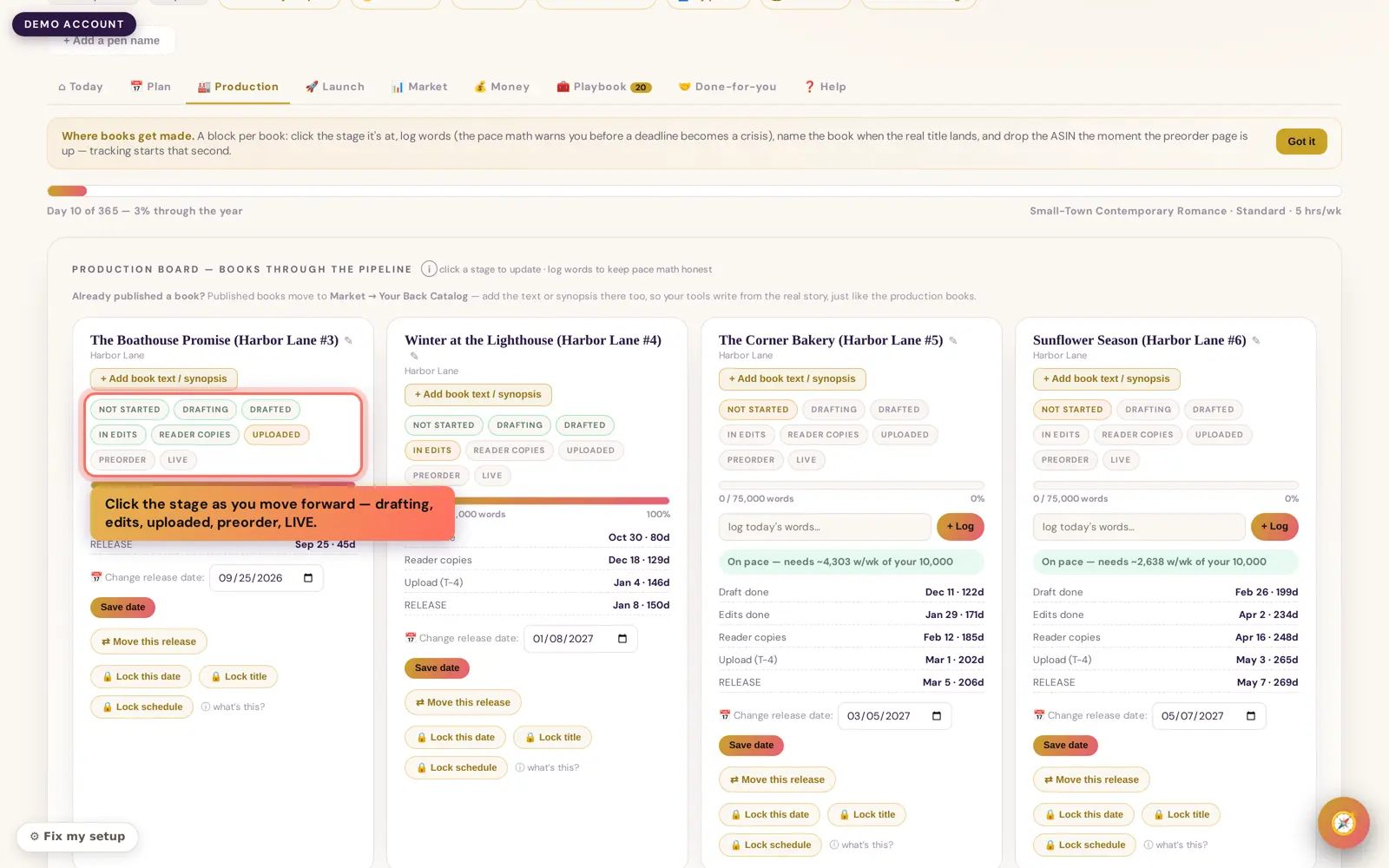The image size is (1389, 868).
Task: Click what's this? under Sunflower Season
Action: point(1176,845)
